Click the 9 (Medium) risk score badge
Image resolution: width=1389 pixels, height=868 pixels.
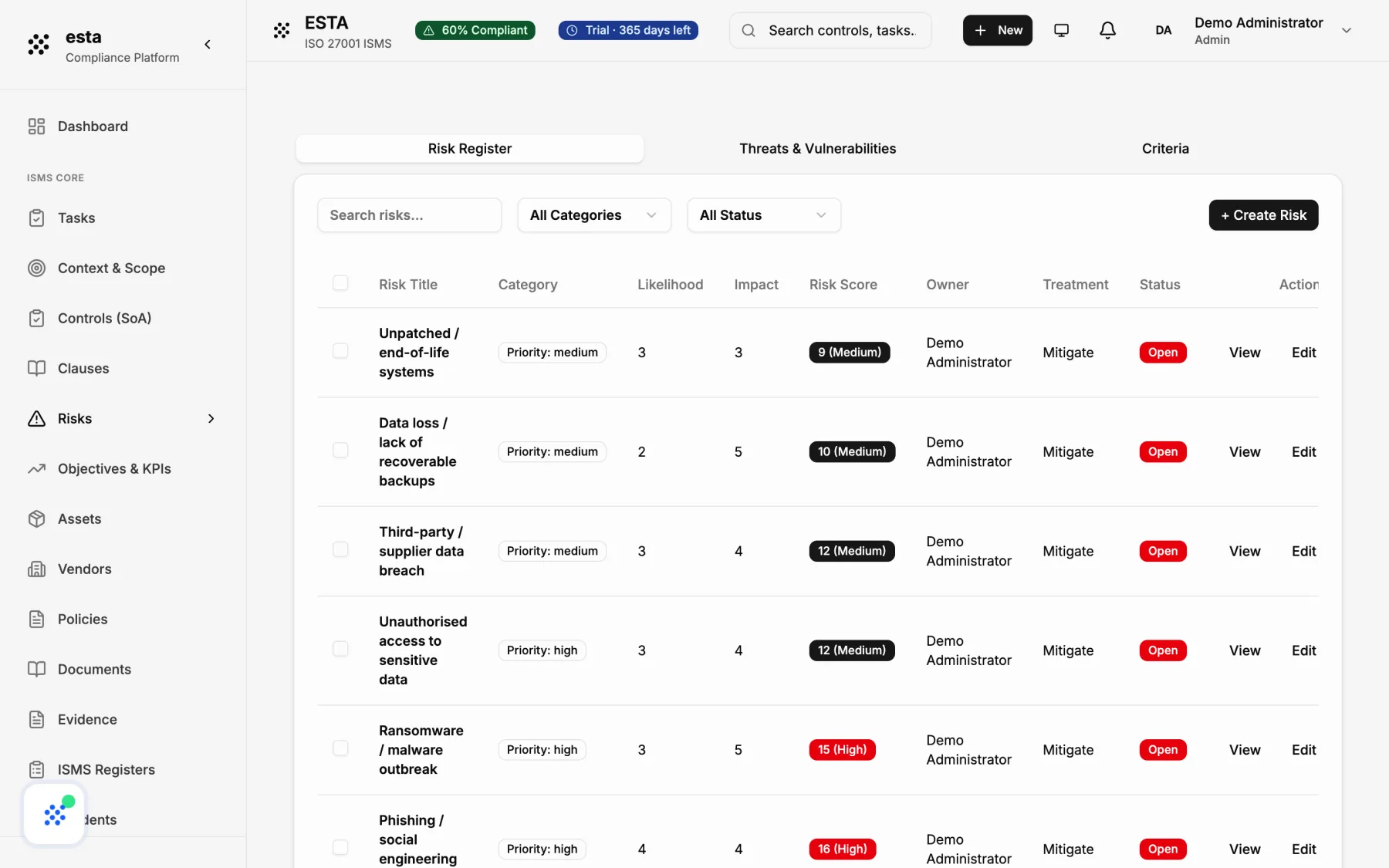point(850,353)
